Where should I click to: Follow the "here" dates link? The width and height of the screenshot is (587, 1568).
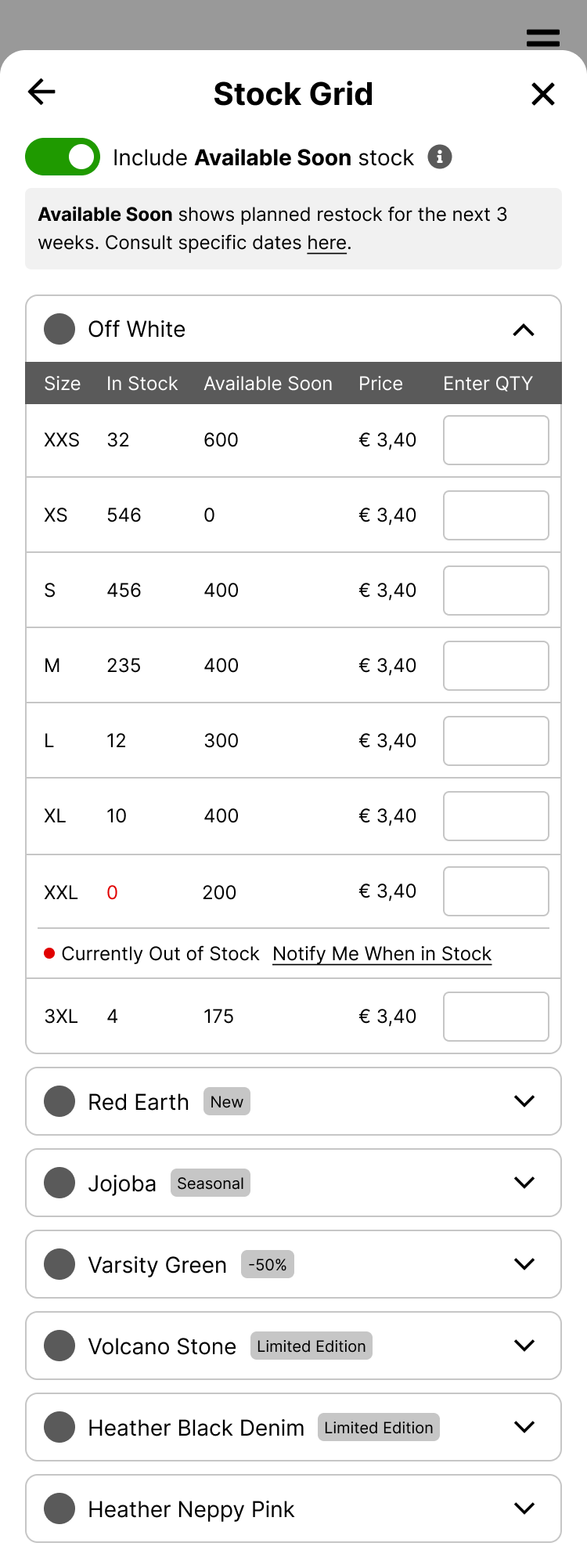click(x=326, y=243)
